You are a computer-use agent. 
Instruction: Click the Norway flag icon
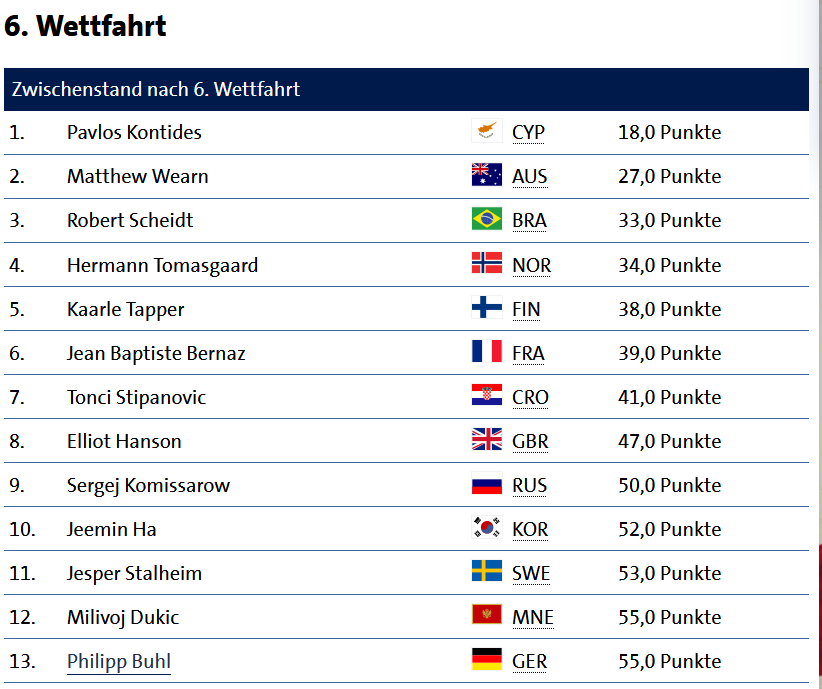coord(487,263)
